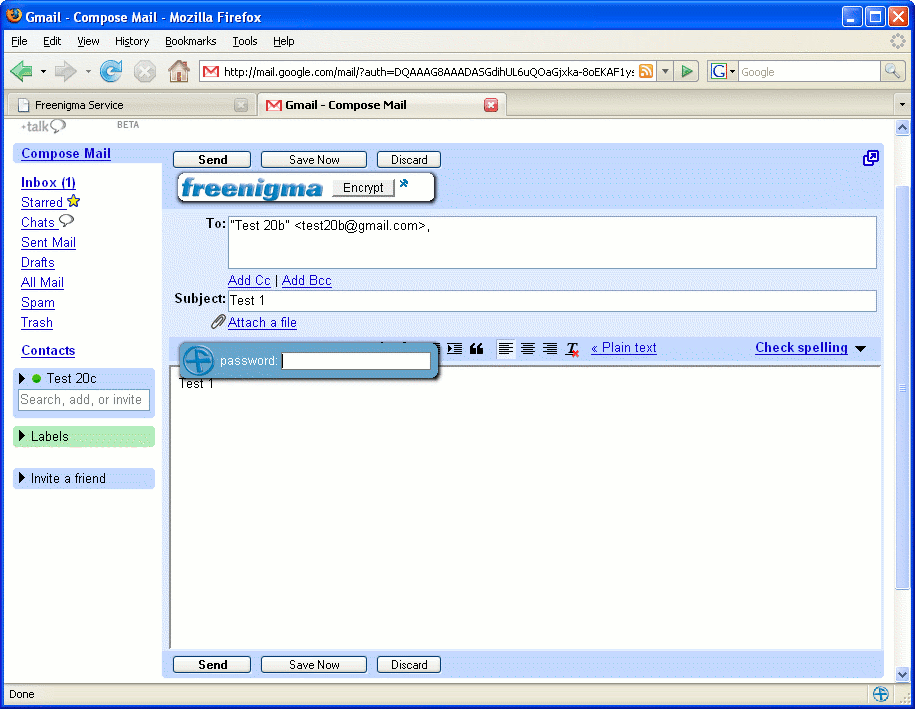Image resolution: width=915 pixels, height=709 pixels.
Task: Open the Inbox (1) link
Action: (x=48, y=183)
